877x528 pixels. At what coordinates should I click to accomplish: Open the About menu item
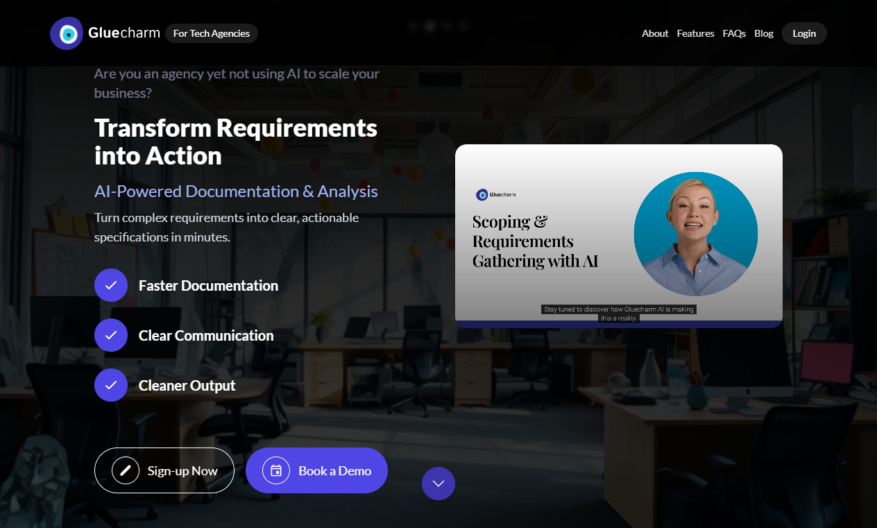coord(655,34)
